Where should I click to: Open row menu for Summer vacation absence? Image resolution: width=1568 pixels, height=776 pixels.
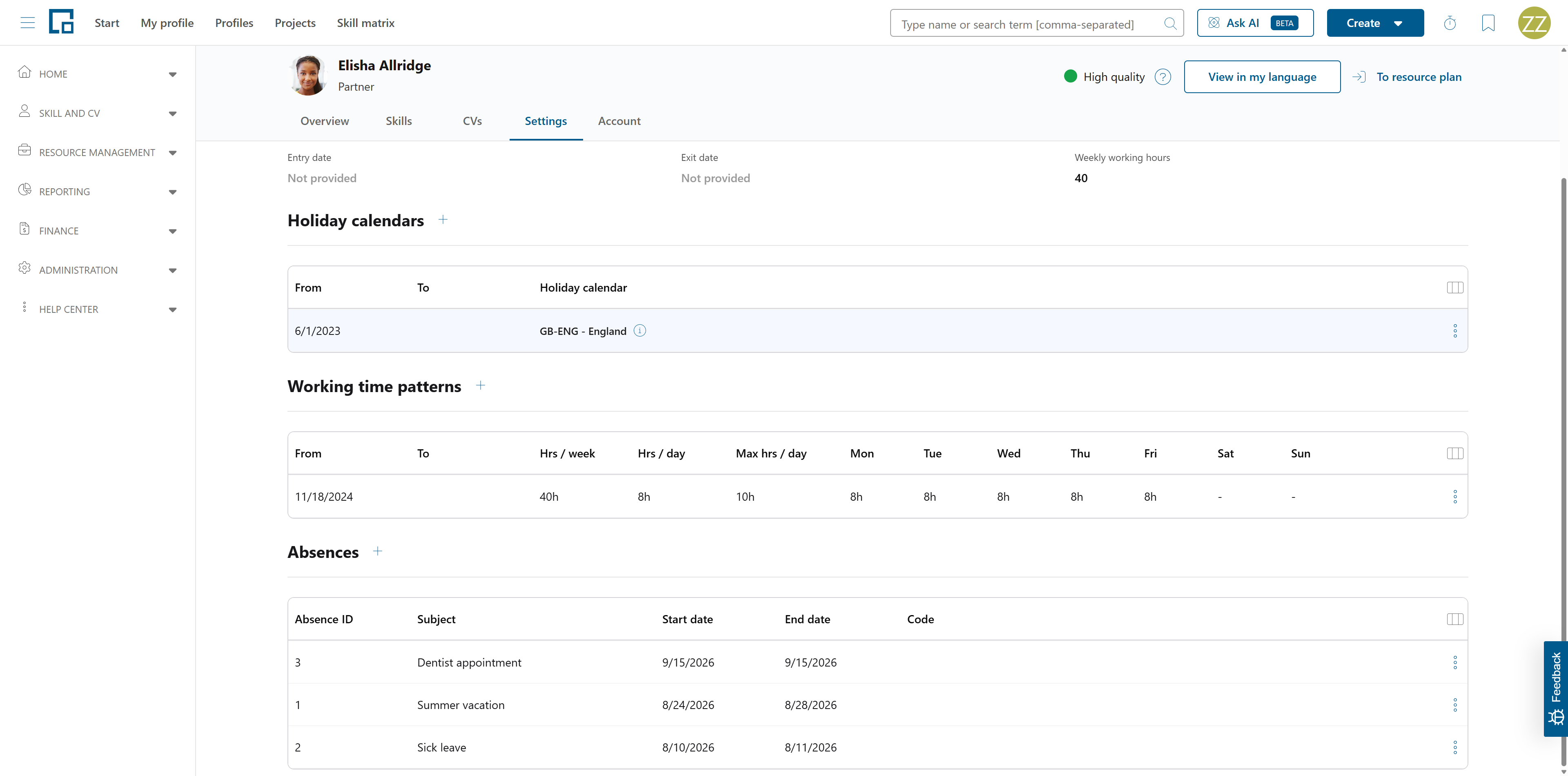[x=1455, y=705]
